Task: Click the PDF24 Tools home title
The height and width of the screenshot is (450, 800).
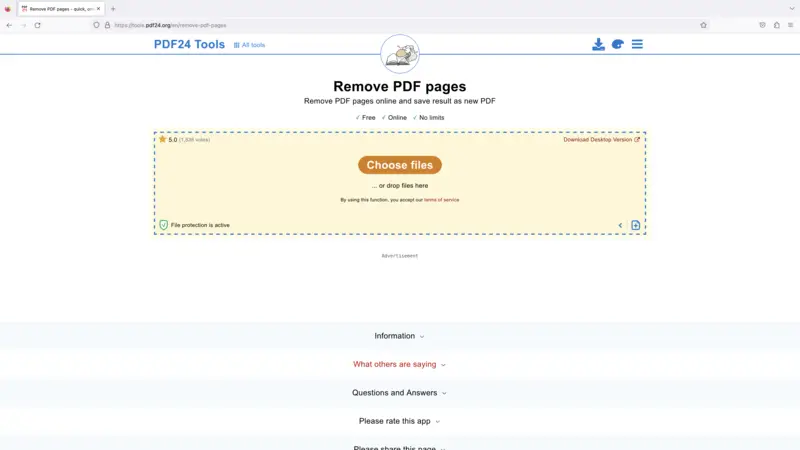Action: pyautogui.click(x=189, y=44)
